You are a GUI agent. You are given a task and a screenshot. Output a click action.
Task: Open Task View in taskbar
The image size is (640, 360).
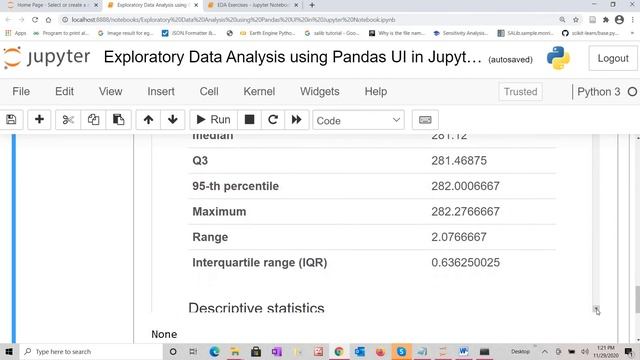[193, 351]
